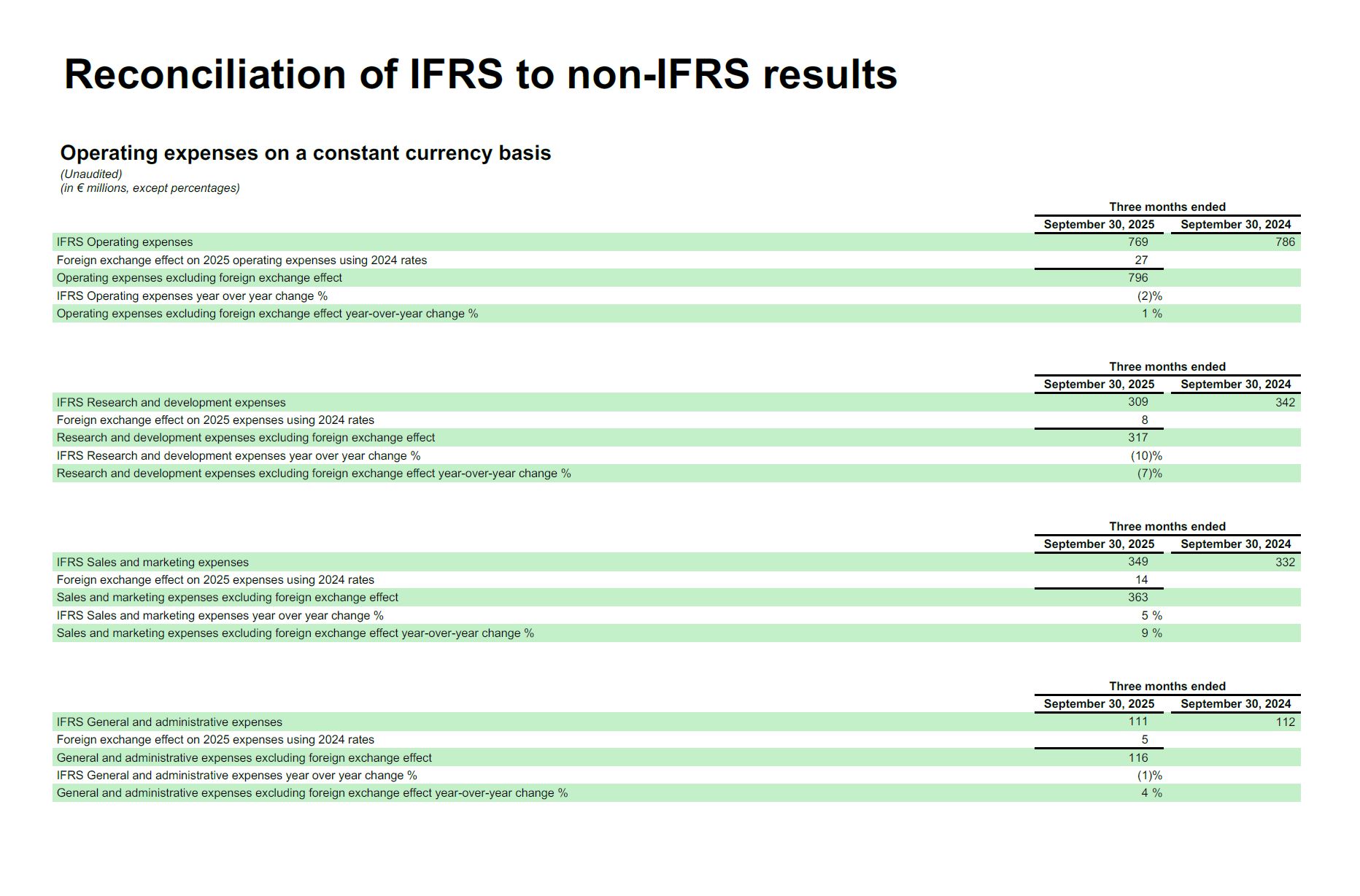Click the '(Unaudited)' note text
1360x896 pixels.
pos(91,174)
